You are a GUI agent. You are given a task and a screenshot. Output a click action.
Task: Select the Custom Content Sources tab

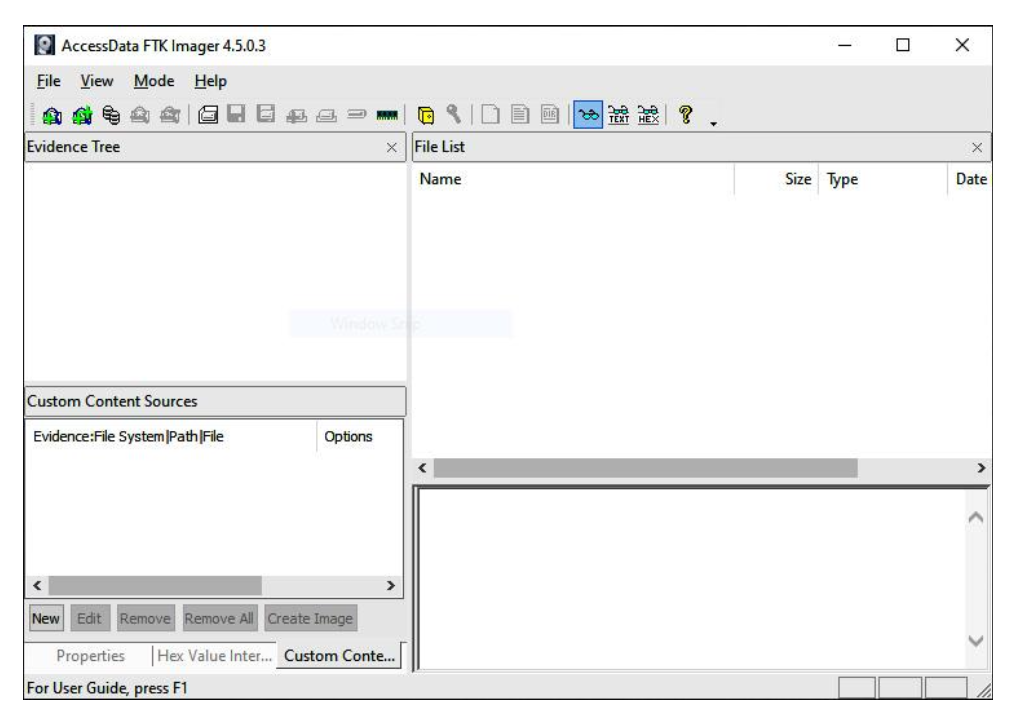[x=339, y=656]
